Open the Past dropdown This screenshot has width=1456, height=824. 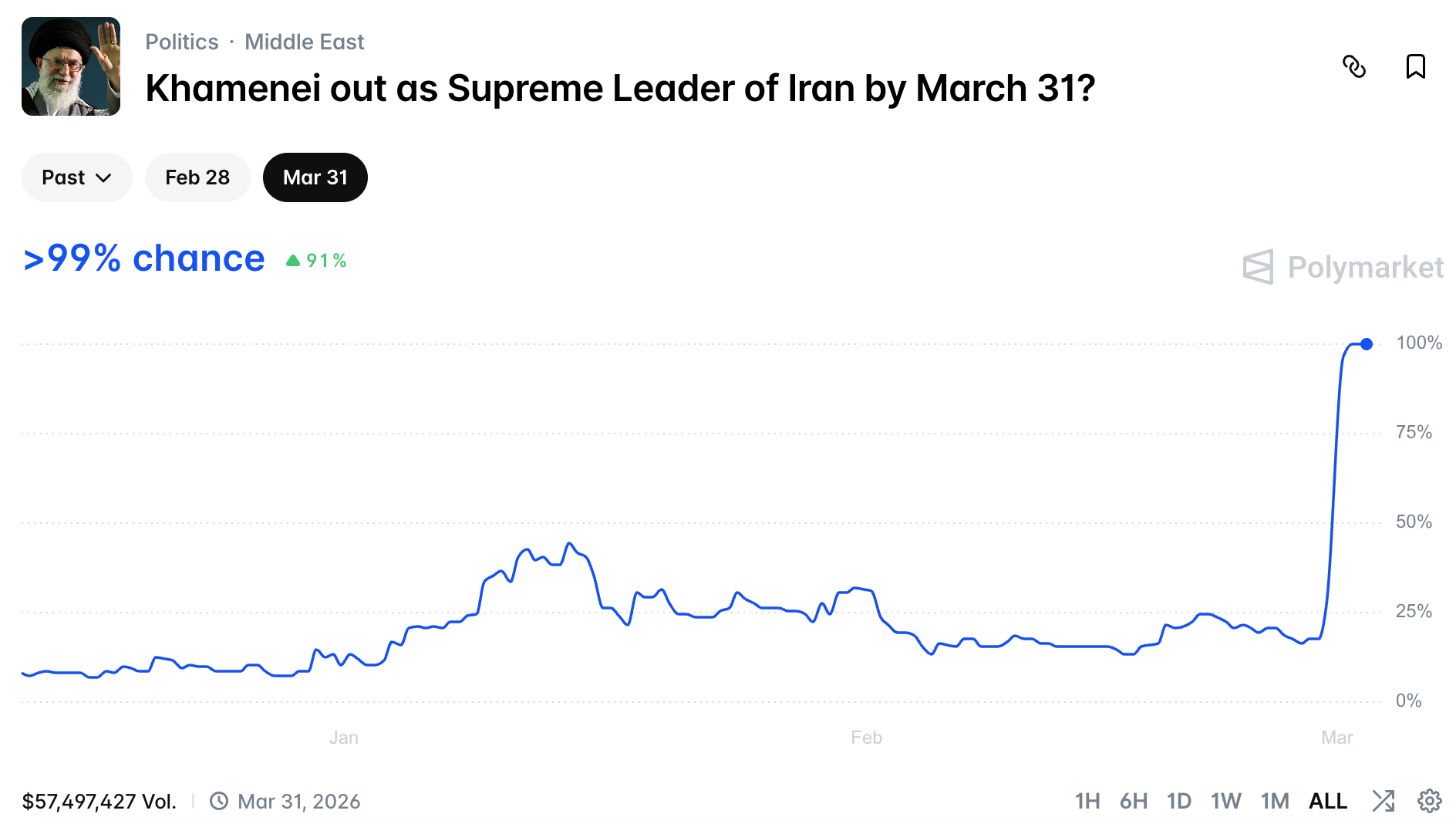pos(76,177)
